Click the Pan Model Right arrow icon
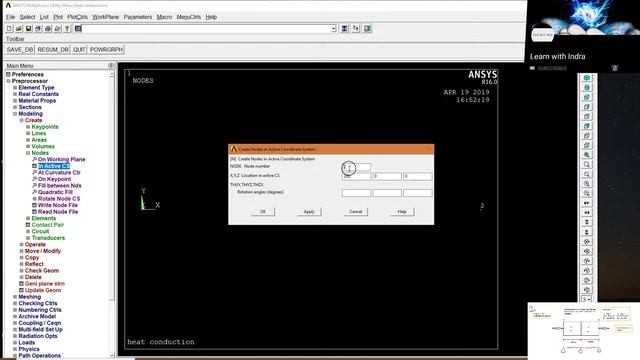This screenshot has width=640, height=360. [587, 213]
